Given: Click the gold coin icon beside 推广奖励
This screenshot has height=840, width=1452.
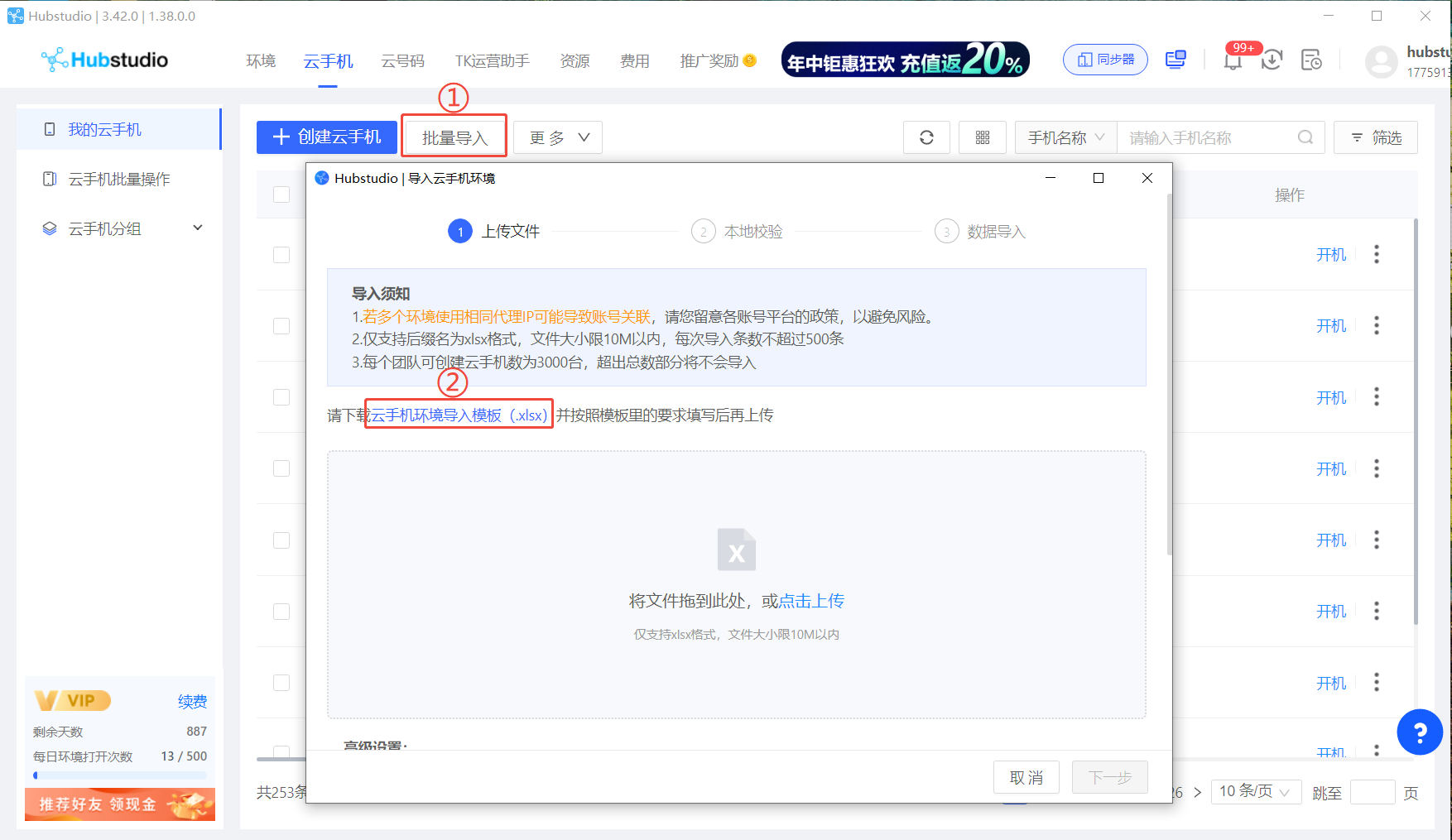Looking at the screenshot, I should (750, 60).
